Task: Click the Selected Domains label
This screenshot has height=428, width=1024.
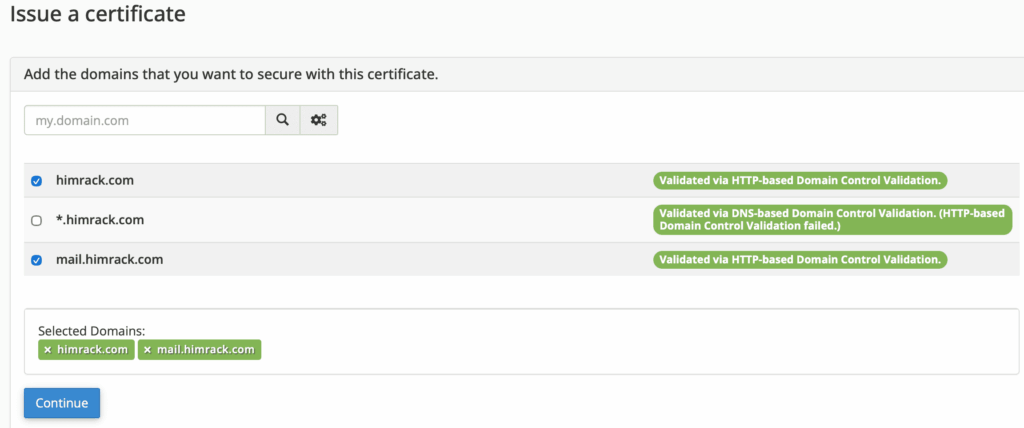Action: (91, 331)
